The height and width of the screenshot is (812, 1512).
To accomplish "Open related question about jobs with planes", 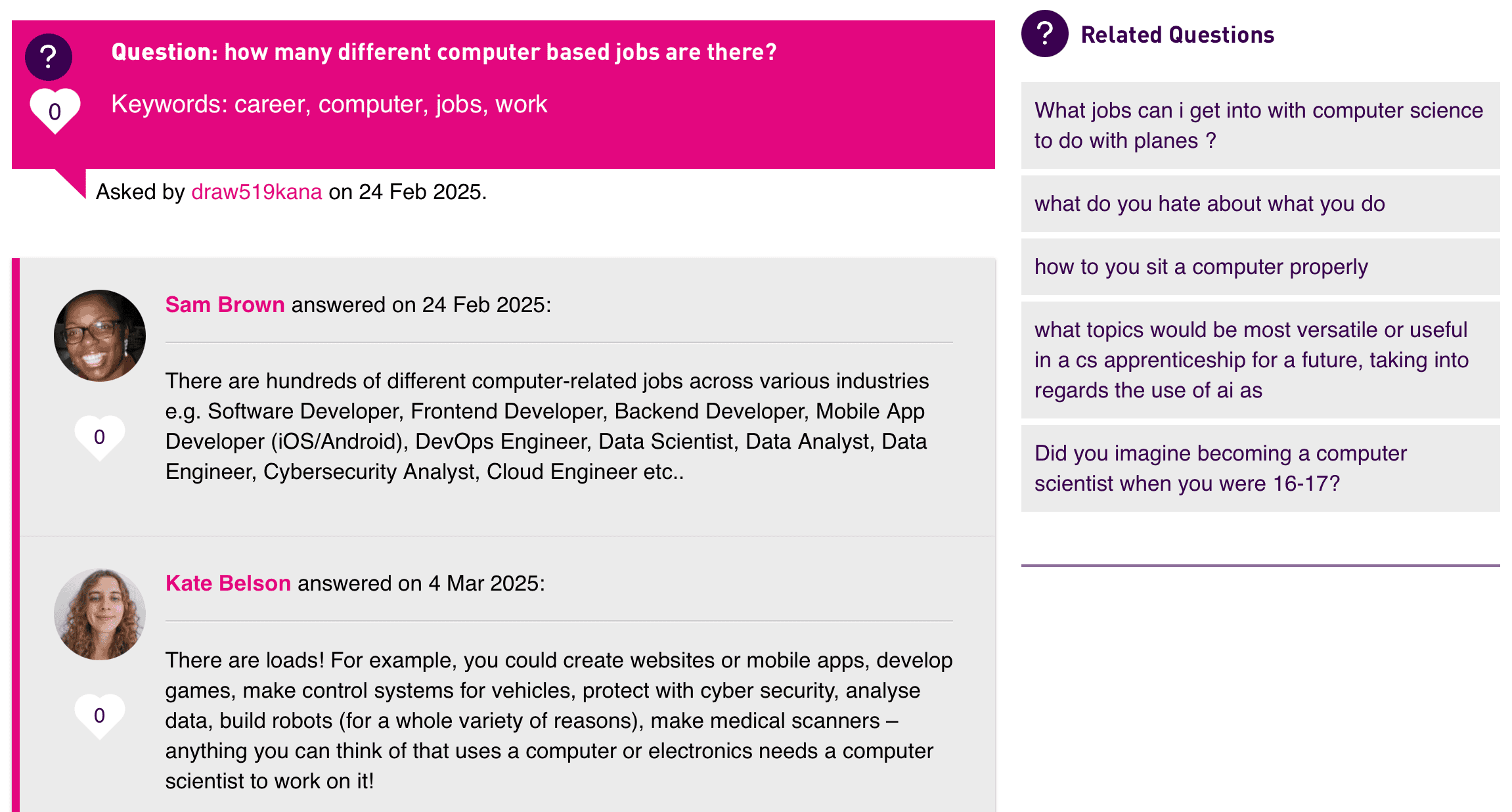I will 1258,125.
